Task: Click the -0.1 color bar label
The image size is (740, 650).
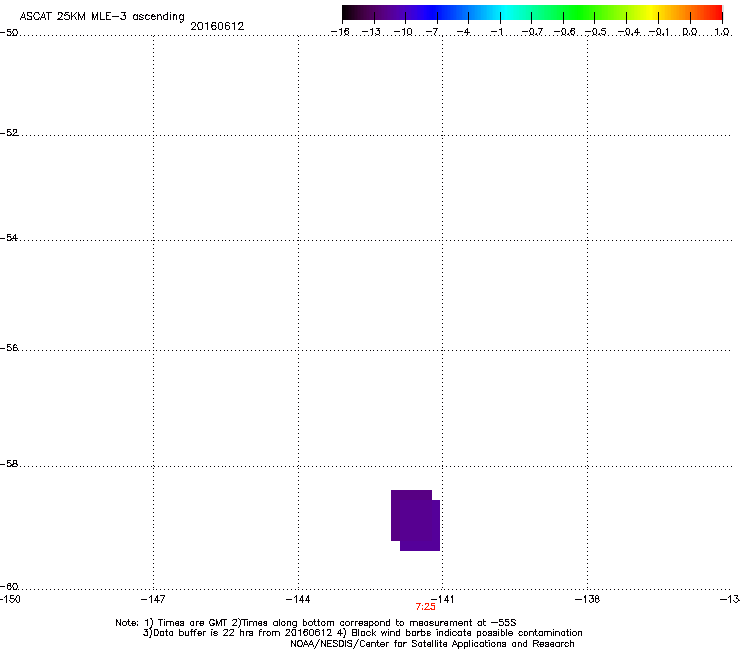Action: point(659,32)
